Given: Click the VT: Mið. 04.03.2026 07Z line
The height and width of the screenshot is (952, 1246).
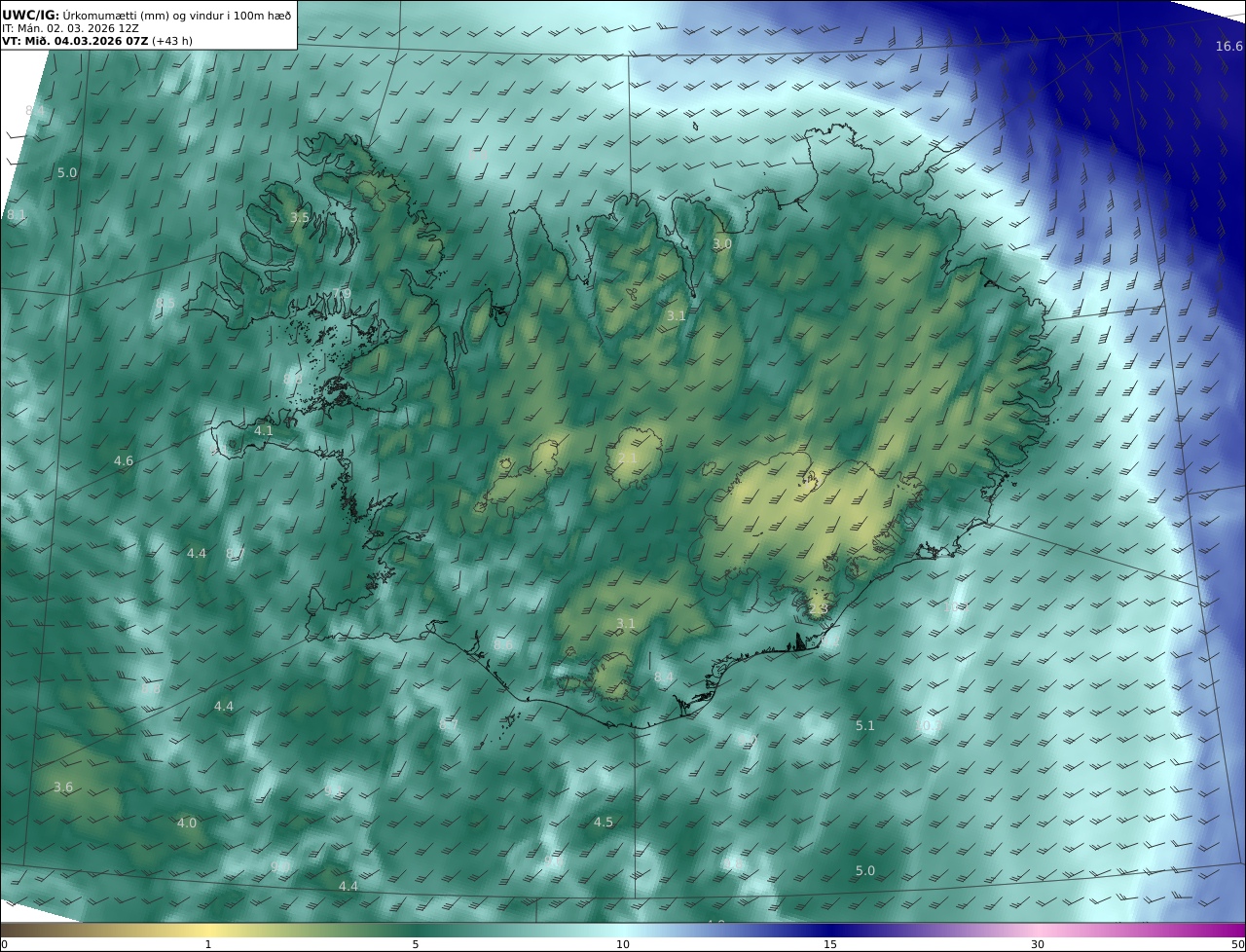Looking at the screenshot, I should tap(95, 41).
